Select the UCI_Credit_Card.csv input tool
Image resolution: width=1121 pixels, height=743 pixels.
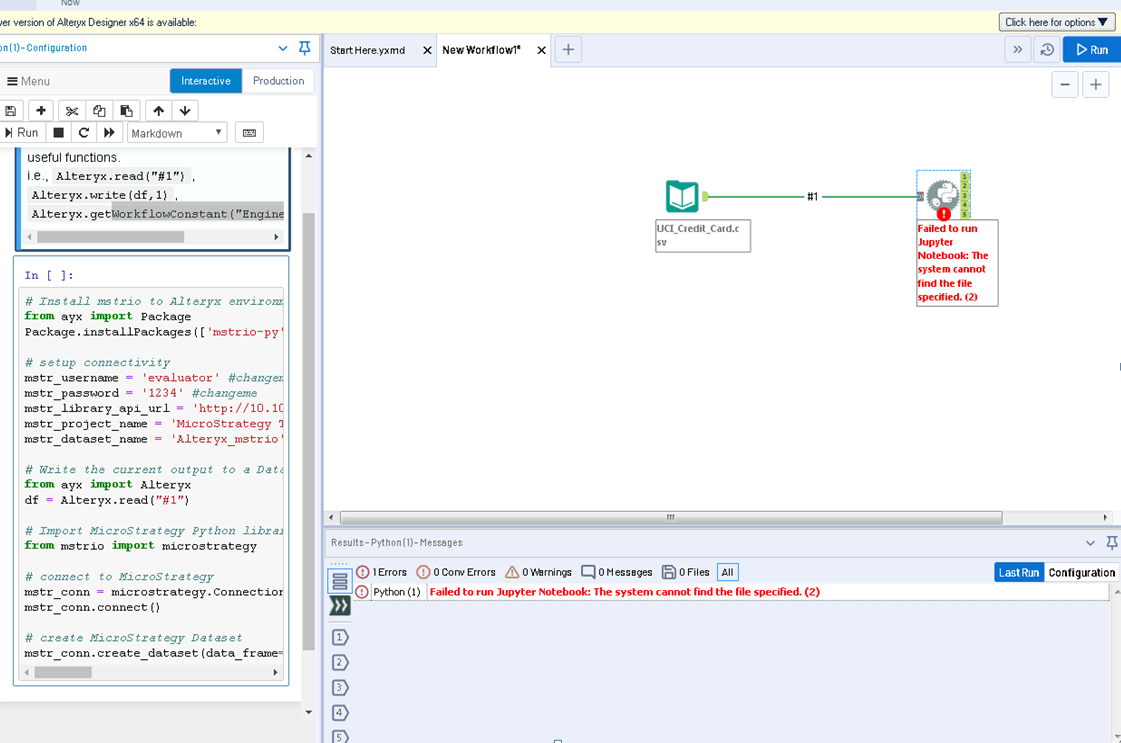click(x=682, y=196)
